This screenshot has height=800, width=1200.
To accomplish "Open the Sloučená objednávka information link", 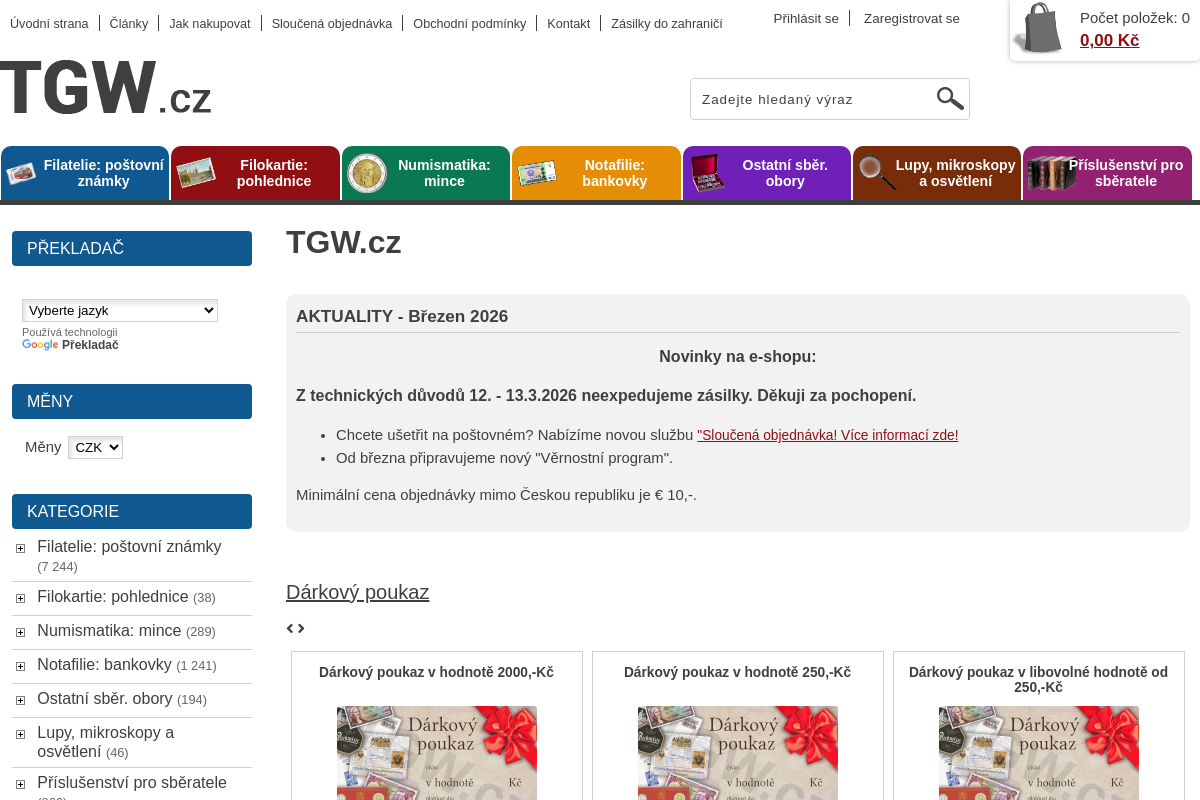I will pos(827,435).
